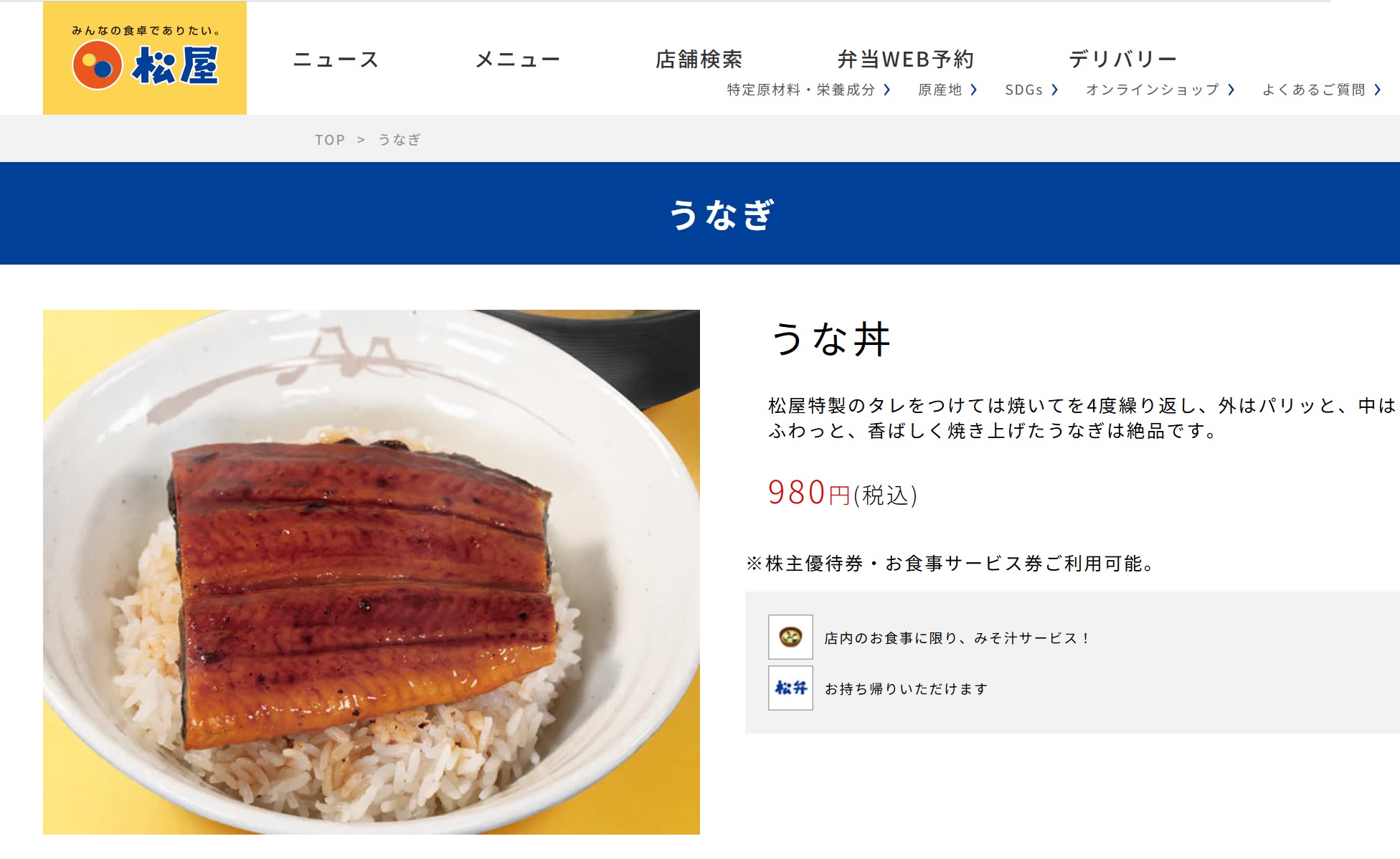Go to 特定原材料・栄養成分 link
Screen dimensions: 1400x859
tap(801, 90)
